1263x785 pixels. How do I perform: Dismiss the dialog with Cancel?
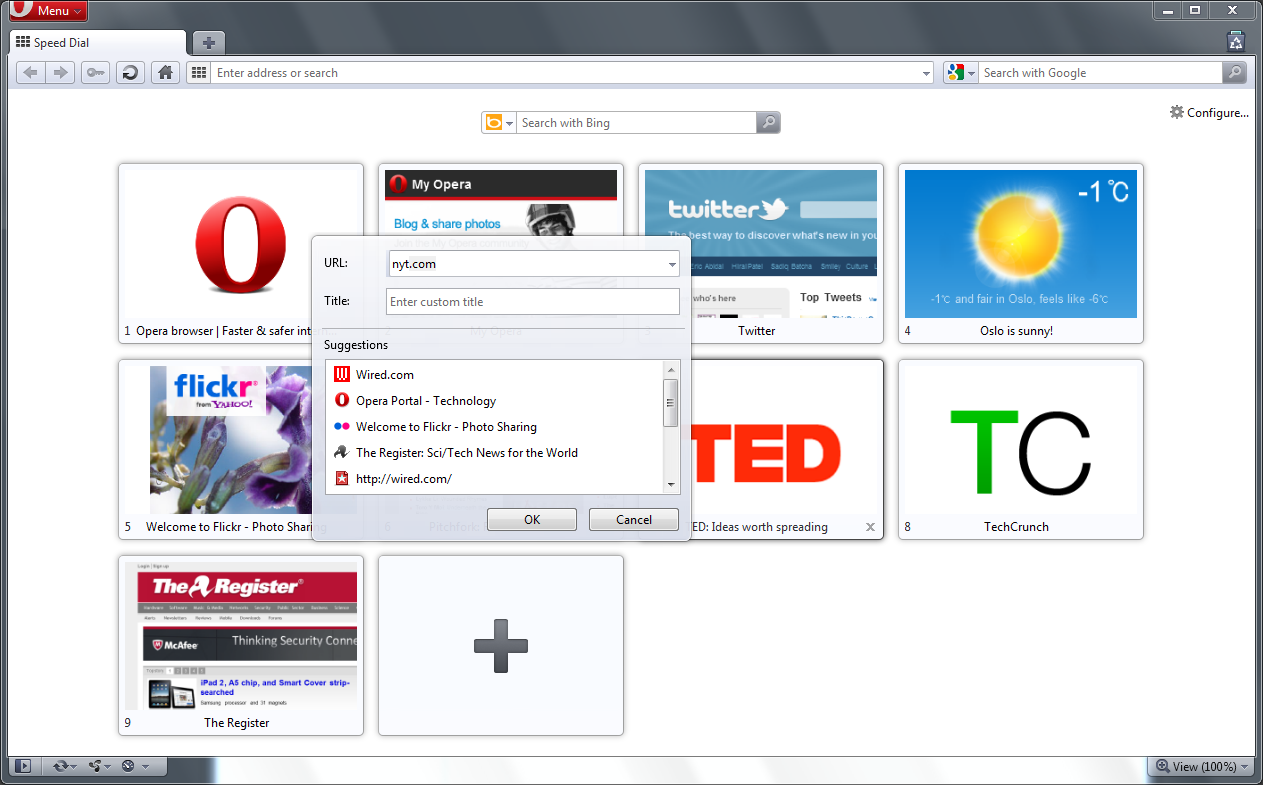point(634,520)
